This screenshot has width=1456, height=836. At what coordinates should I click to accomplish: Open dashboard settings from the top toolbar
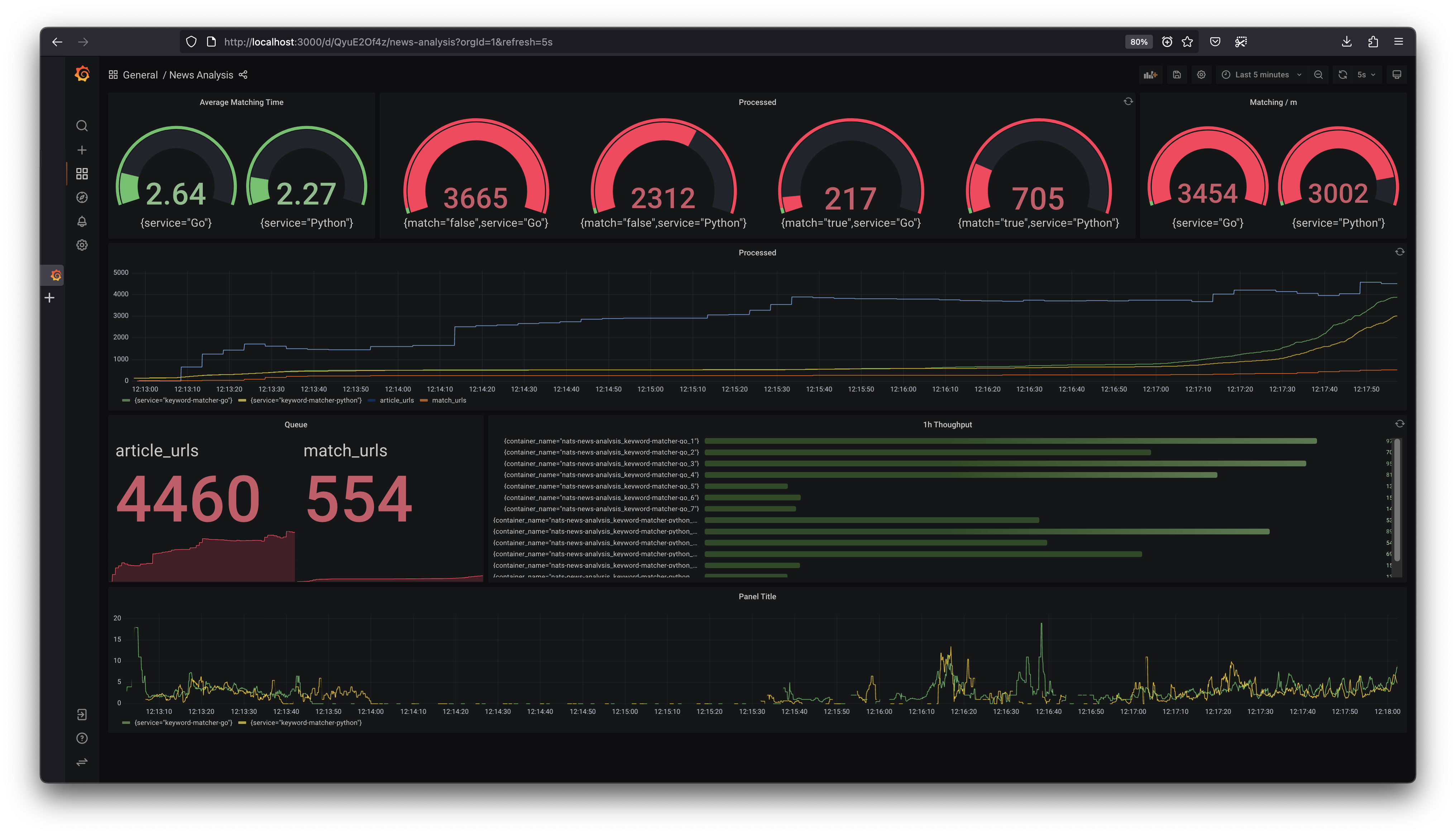pyautogui.click(x=1201, y=75)
